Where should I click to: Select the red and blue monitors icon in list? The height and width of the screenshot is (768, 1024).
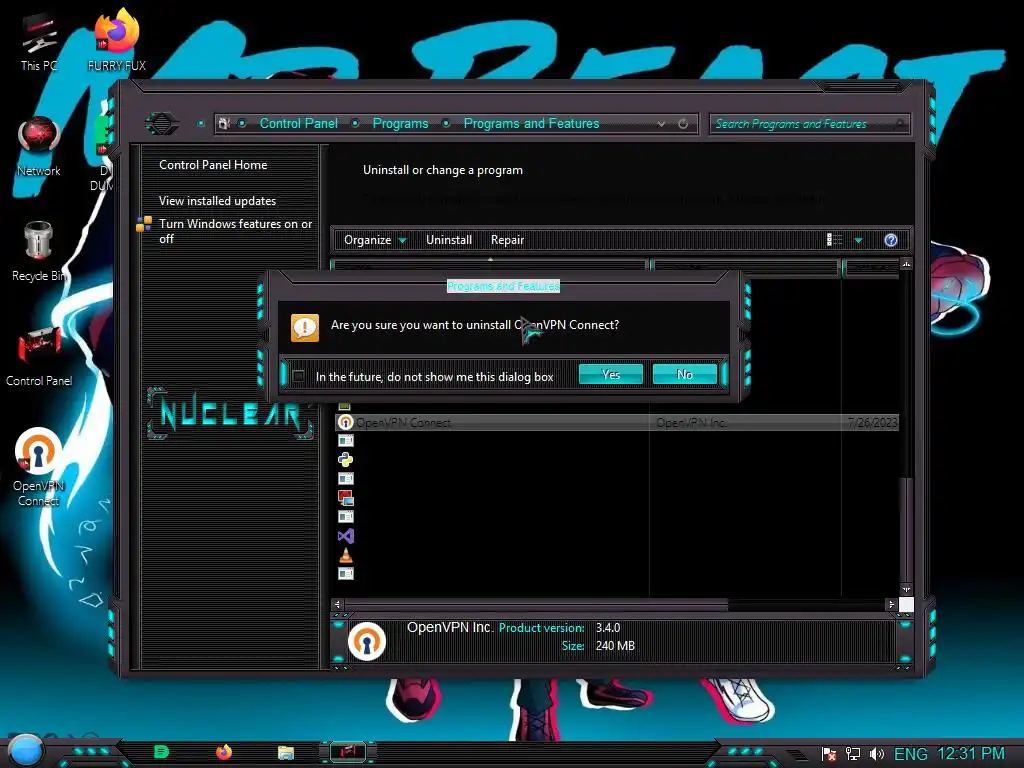tap(345, 498)
